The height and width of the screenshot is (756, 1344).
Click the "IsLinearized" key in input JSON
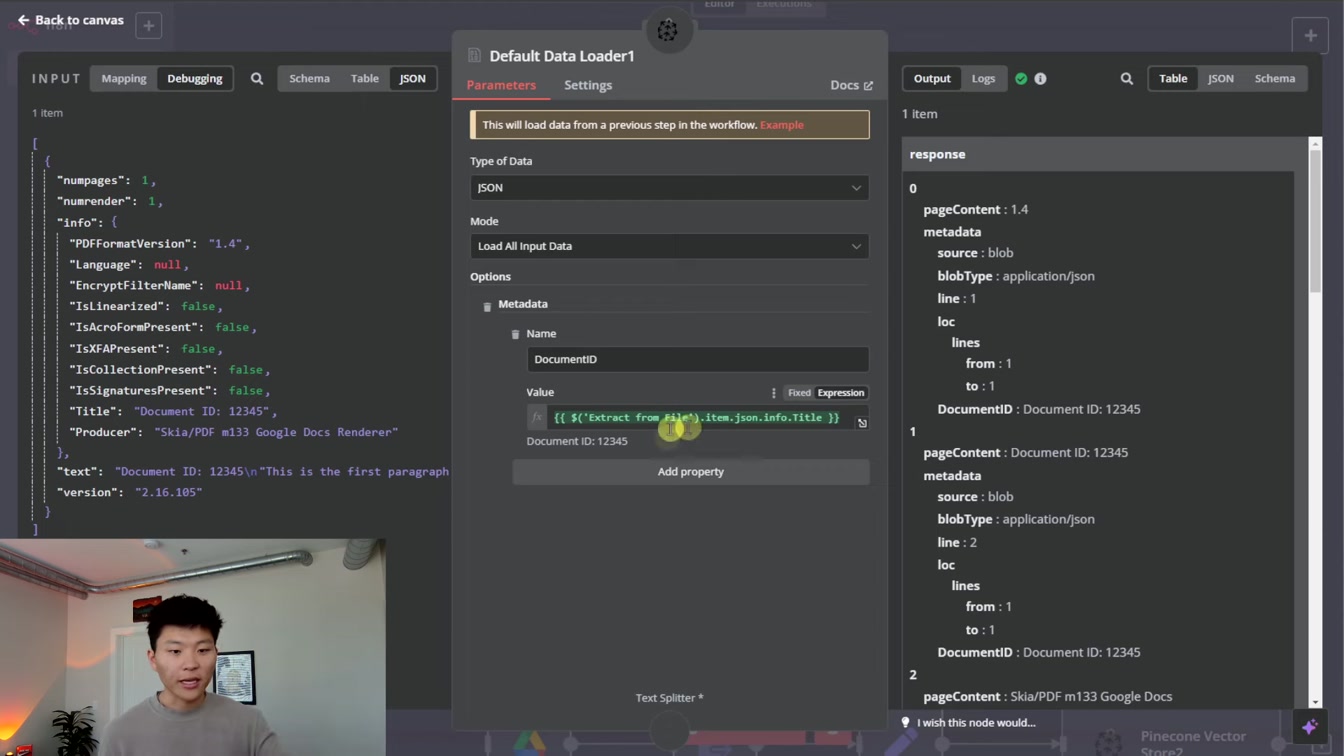coord(116,306)
